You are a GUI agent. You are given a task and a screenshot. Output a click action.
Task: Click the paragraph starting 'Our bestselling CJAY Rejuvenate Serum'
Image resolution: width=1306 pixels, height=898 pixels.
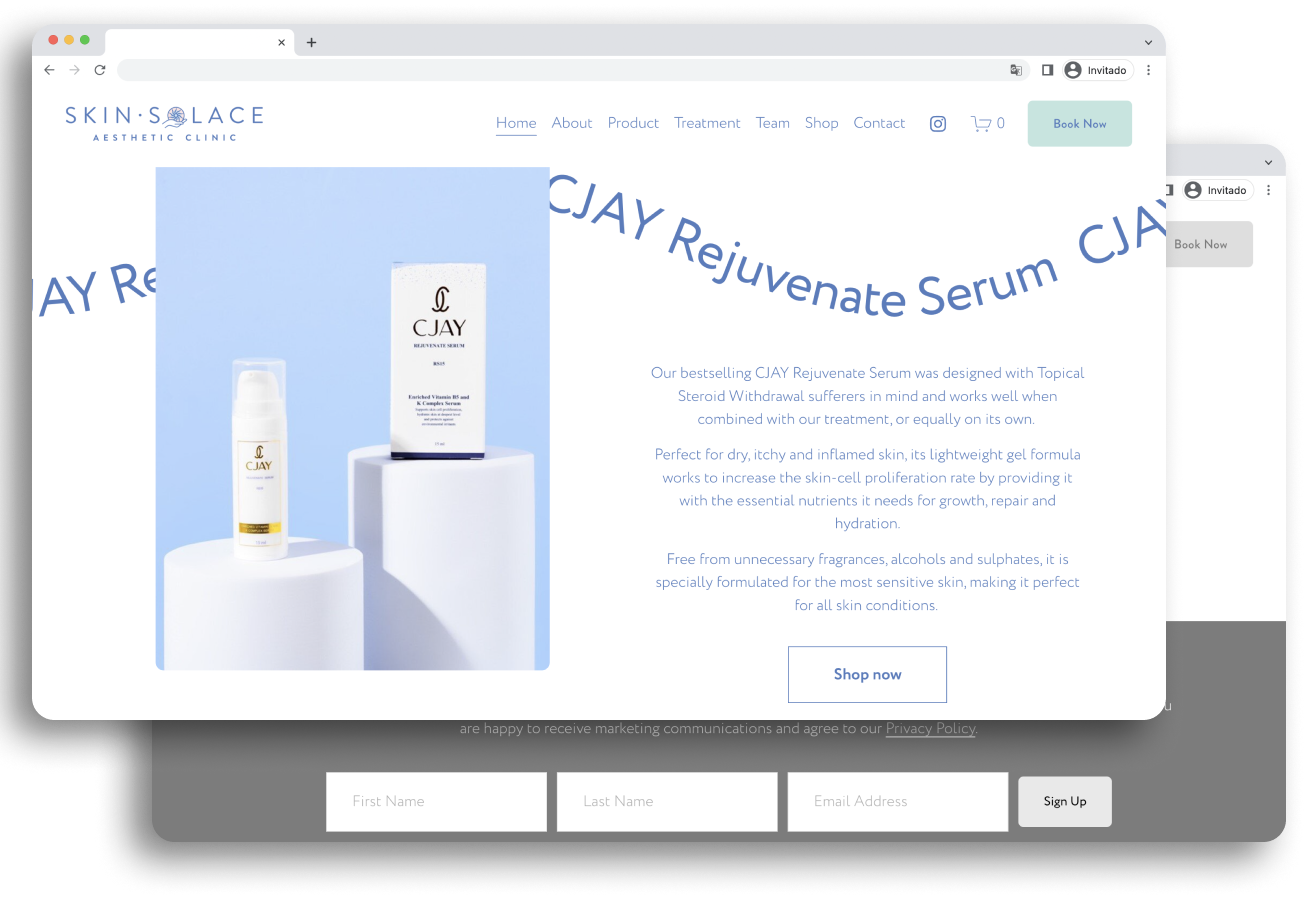click(867, 396)
